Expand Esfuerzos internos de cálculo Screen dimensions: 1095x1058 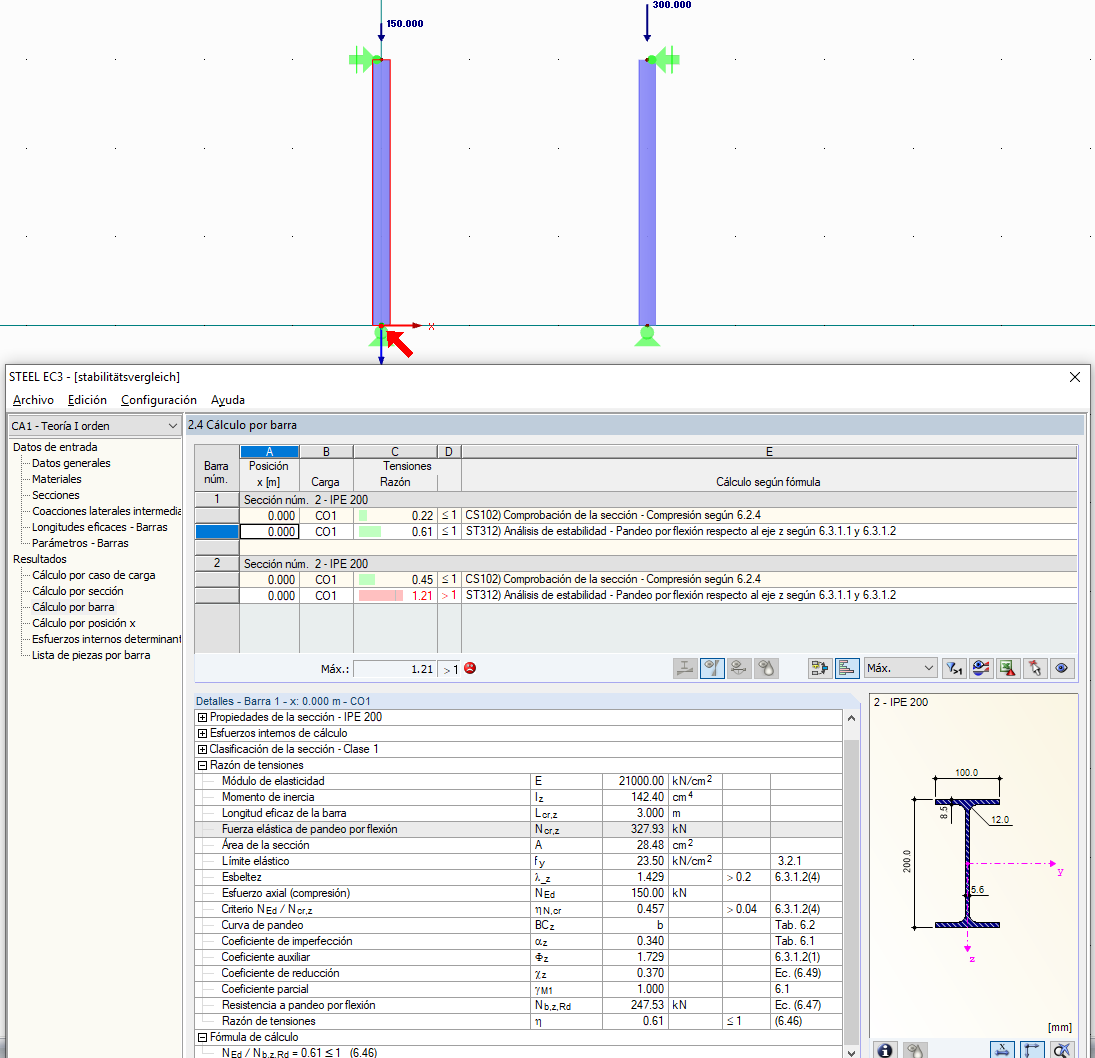(203, 733)
